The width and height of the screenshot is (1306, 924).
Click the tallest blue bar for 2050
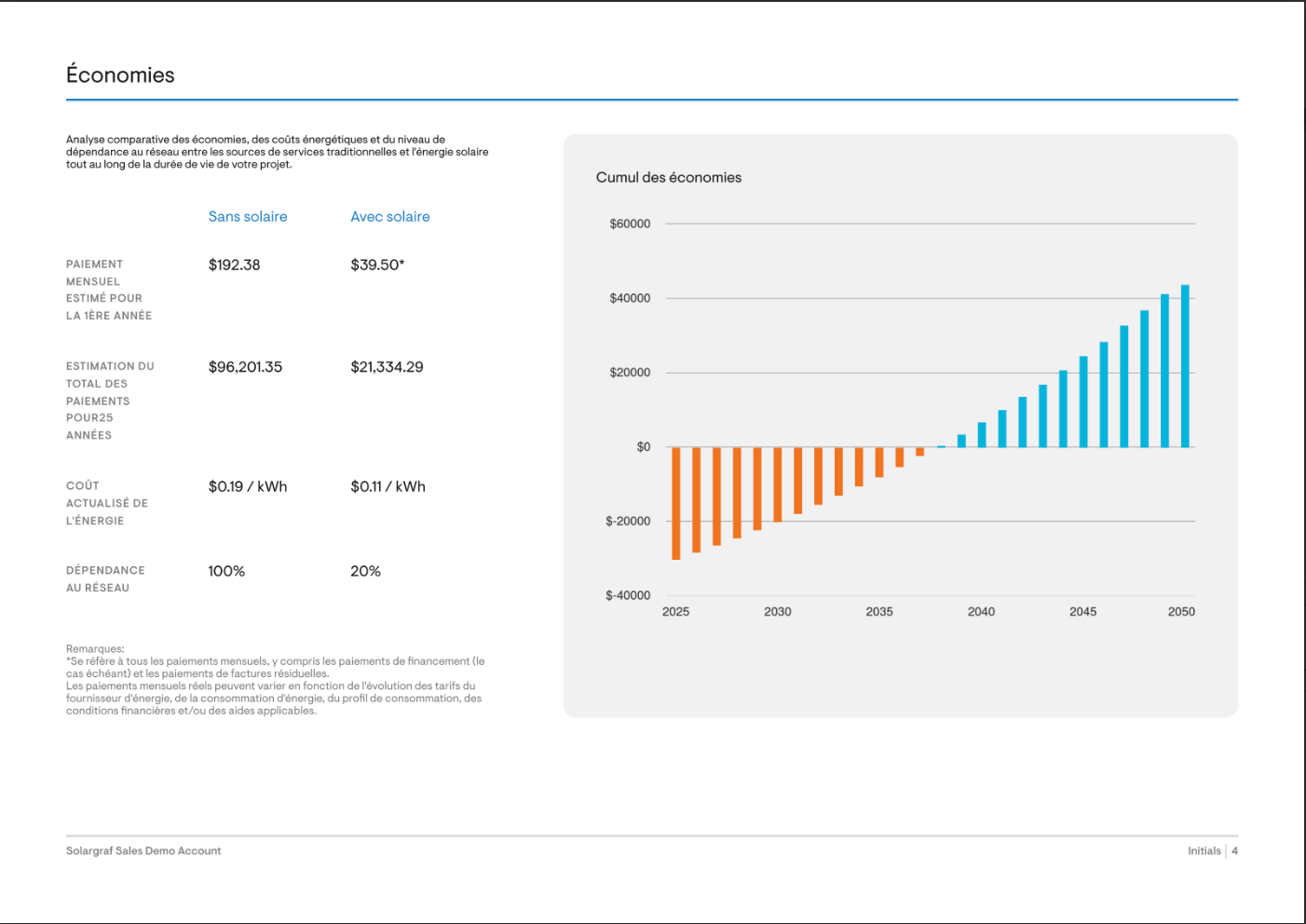1185,366
